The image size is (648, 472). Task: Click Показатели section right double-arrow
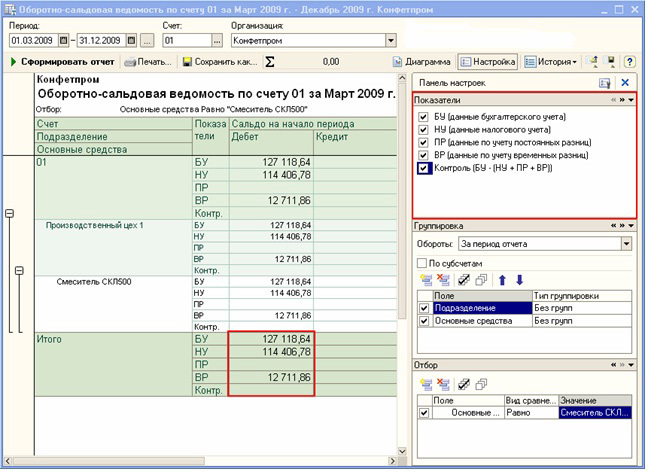(x=622, y=100)
